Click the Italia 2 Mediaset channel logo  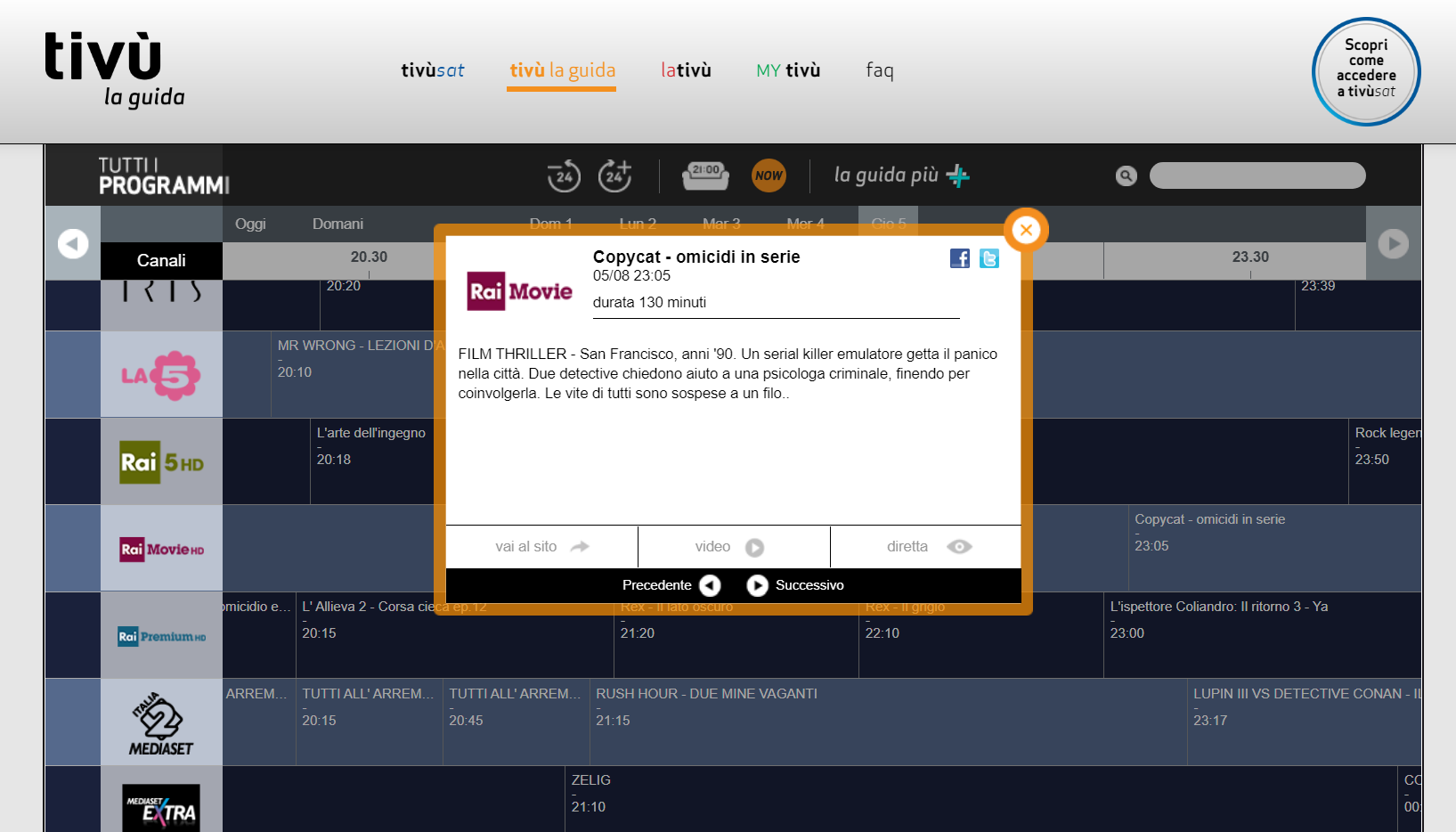161,722
